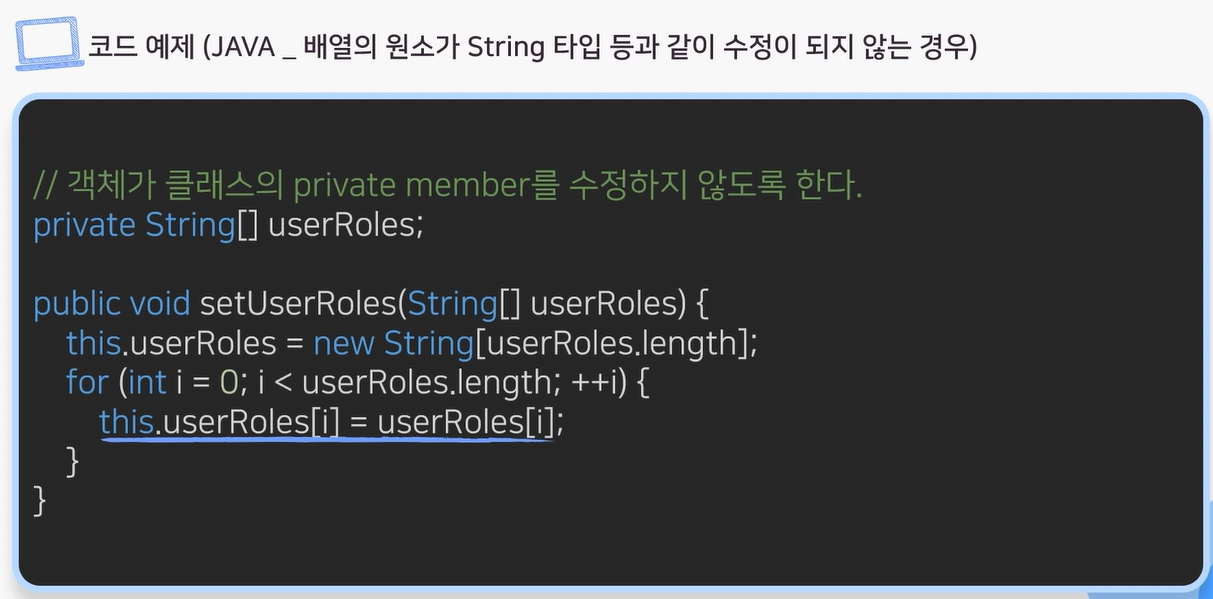The height and width of the screenshot is (599, 1213).
Task: Click the green comment line about private member
Action: 448,184
